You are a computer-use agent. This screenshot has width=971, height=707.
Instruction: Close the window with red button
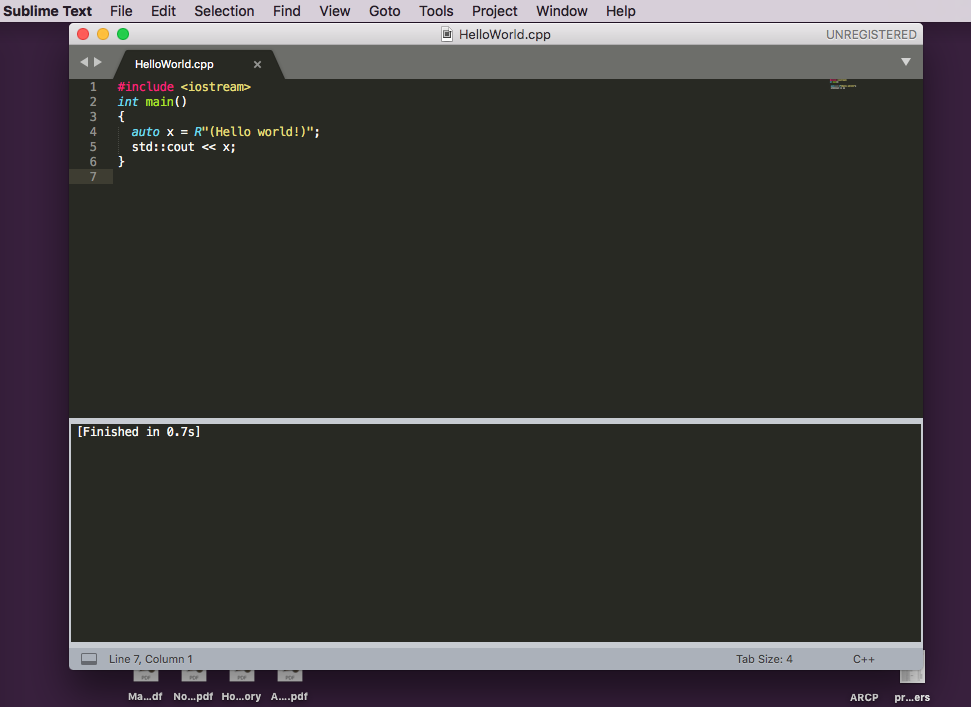point(83,34)
